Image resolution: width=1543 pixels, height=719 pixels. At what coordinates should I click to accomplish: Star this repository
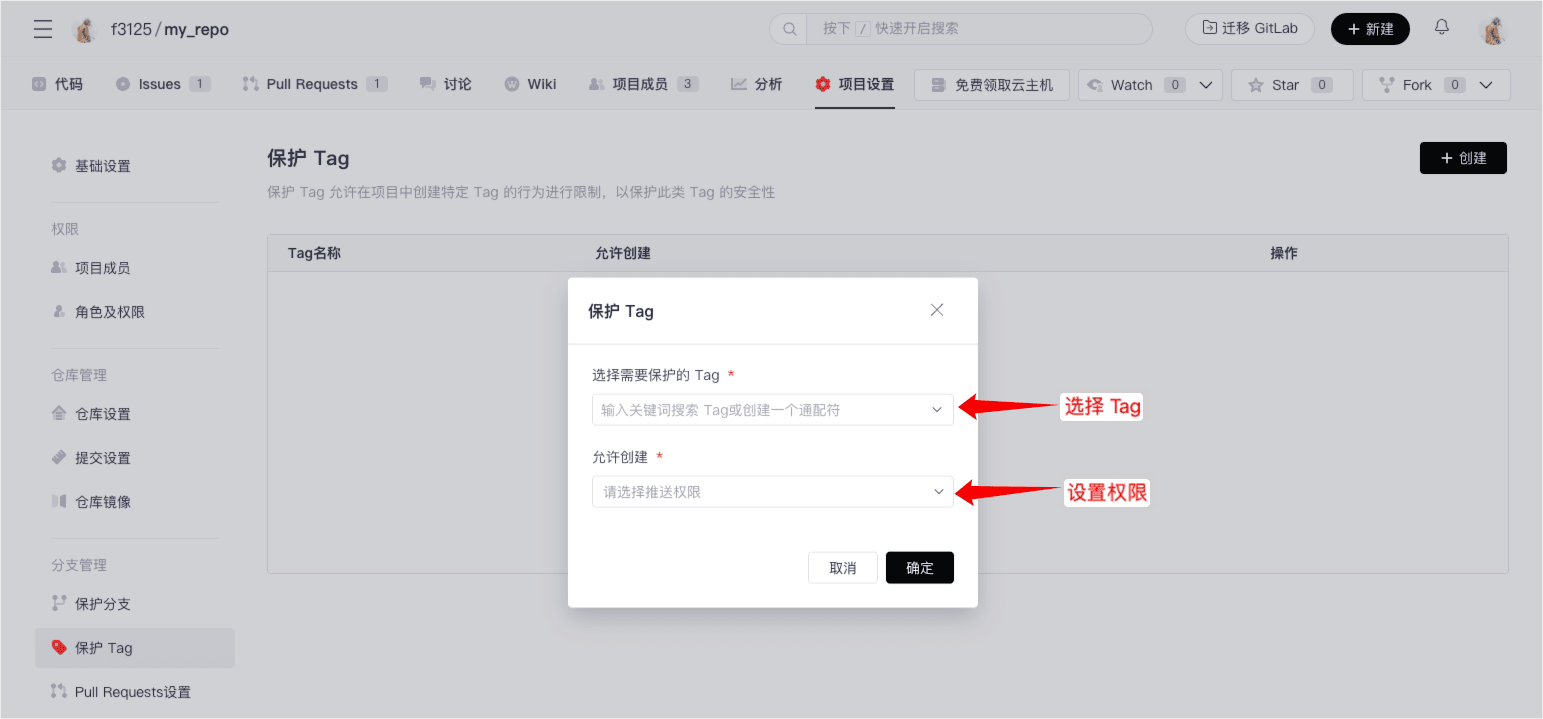coord(1291,85)
